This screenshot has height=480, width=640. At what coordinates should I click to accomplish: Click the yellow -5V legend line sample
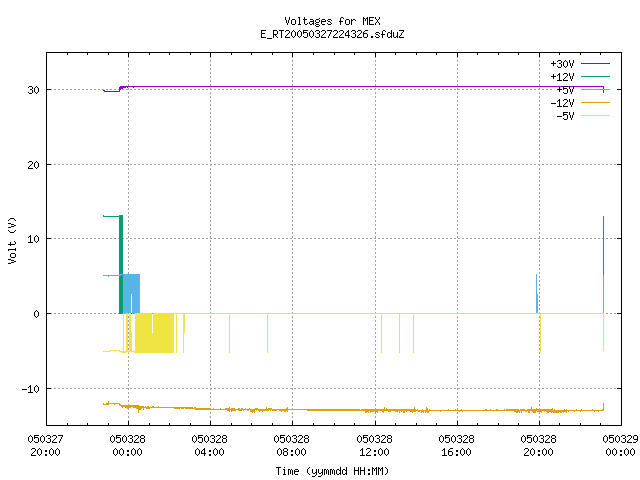596,116
